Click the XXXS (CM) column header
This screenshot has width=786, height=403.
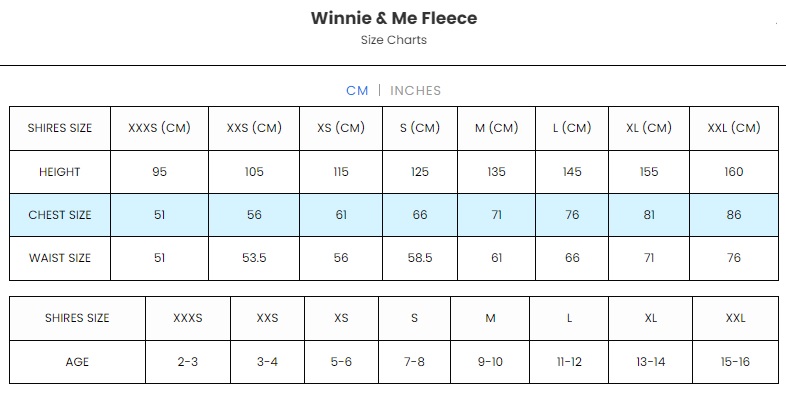[159, 128]
